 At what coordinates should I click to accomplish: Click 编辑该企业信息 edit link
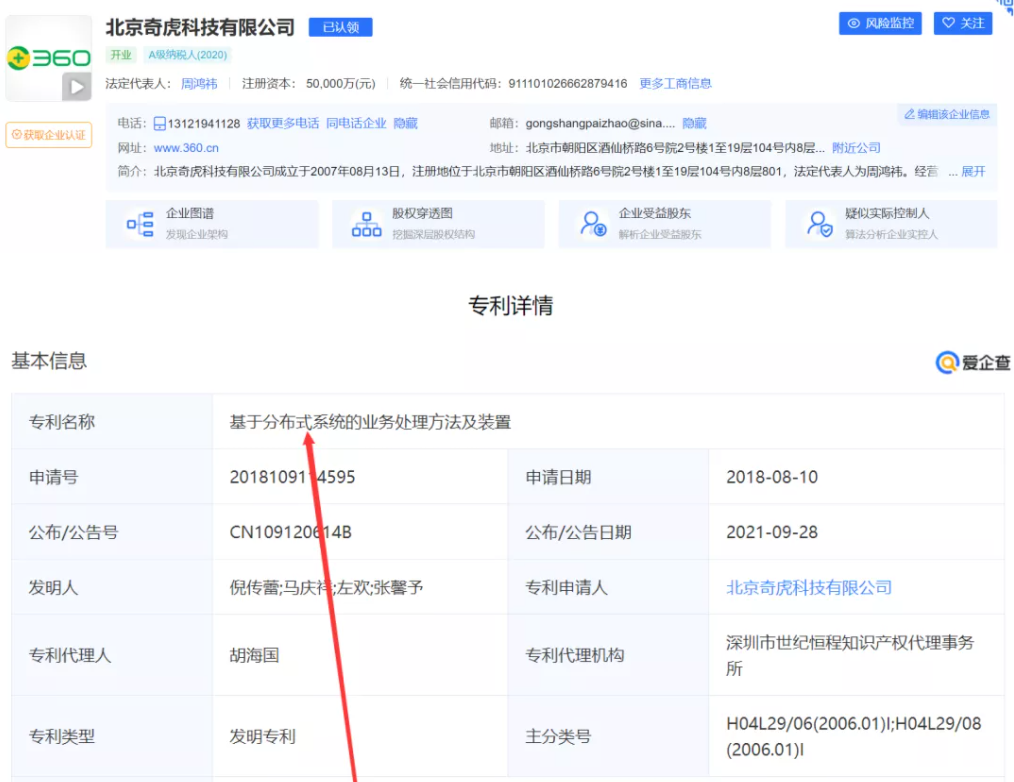pos(947,114)
